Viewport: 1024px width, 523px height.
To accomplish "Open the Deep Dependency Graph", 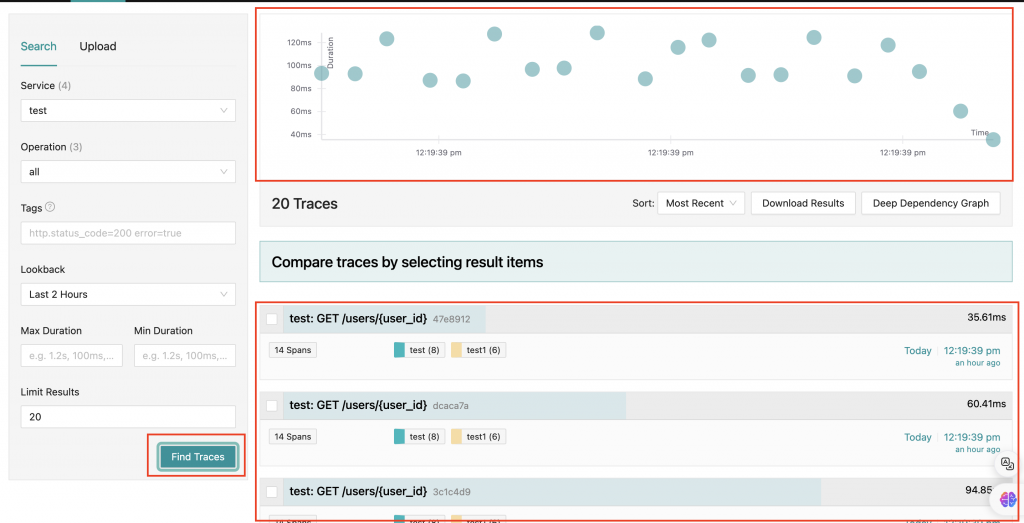I will (930, 203).
